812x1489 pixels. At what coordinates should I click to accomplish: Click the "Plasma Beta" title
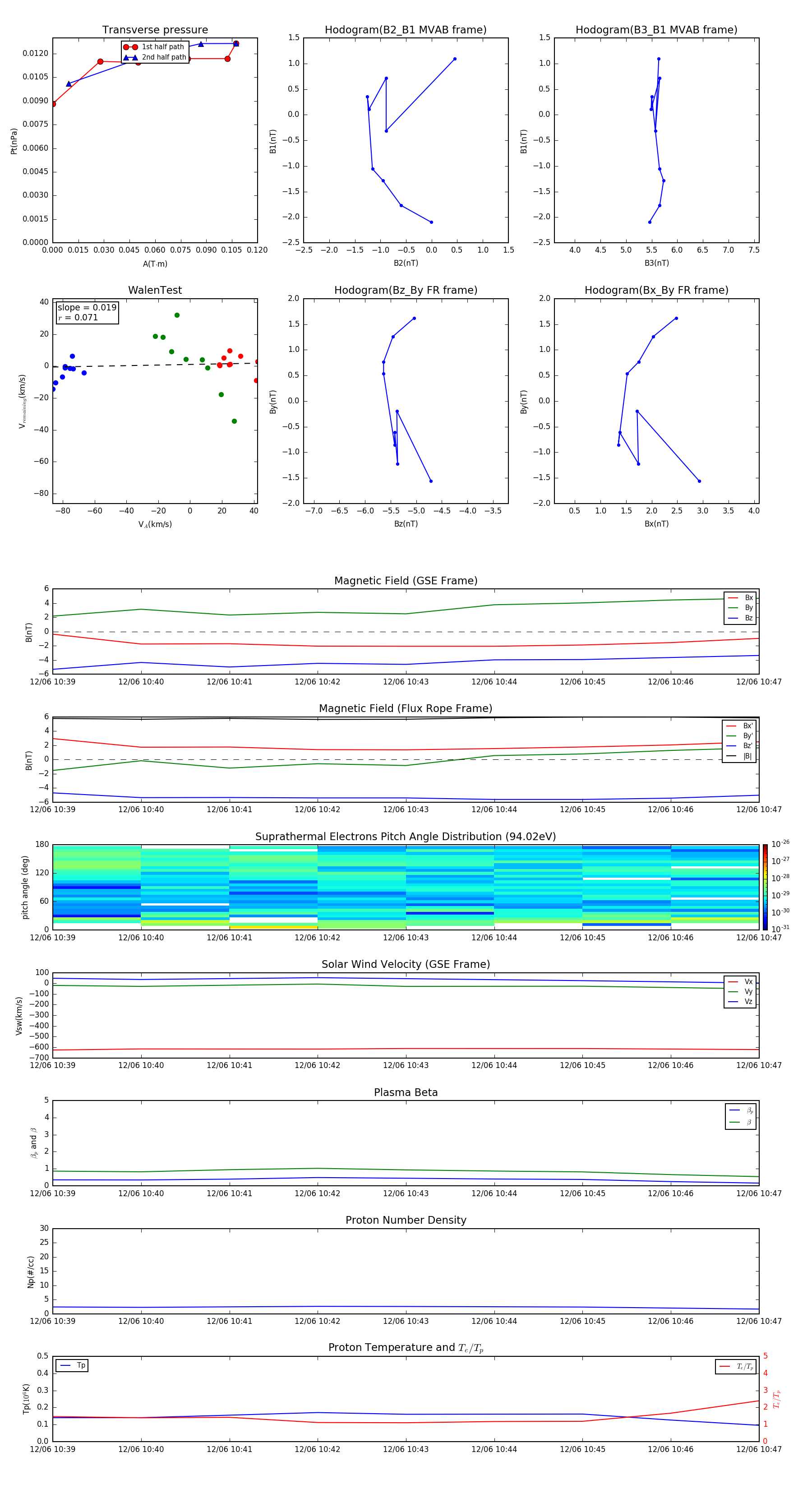[x=406, y=1092]
